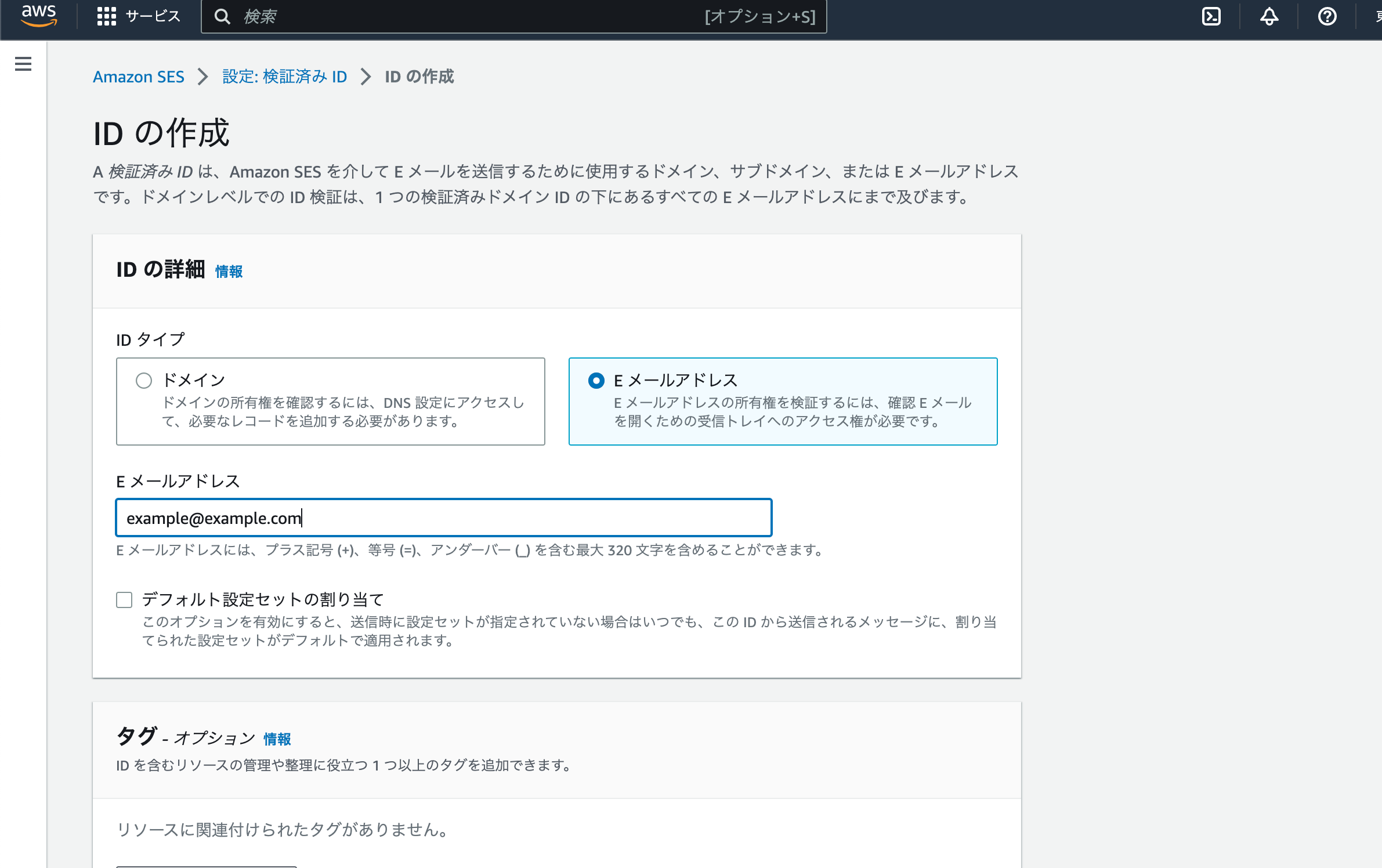The image size is (1382, 868).
Task: Click the E メールアドレス input field
Action: pos(444,518)
